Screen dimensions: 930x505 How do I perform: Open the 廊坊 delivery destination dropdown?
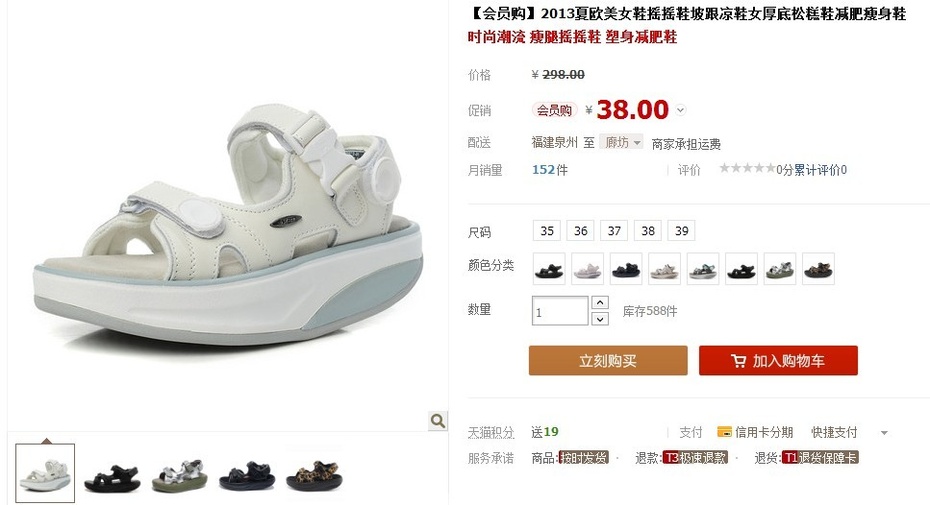point(621,142)
